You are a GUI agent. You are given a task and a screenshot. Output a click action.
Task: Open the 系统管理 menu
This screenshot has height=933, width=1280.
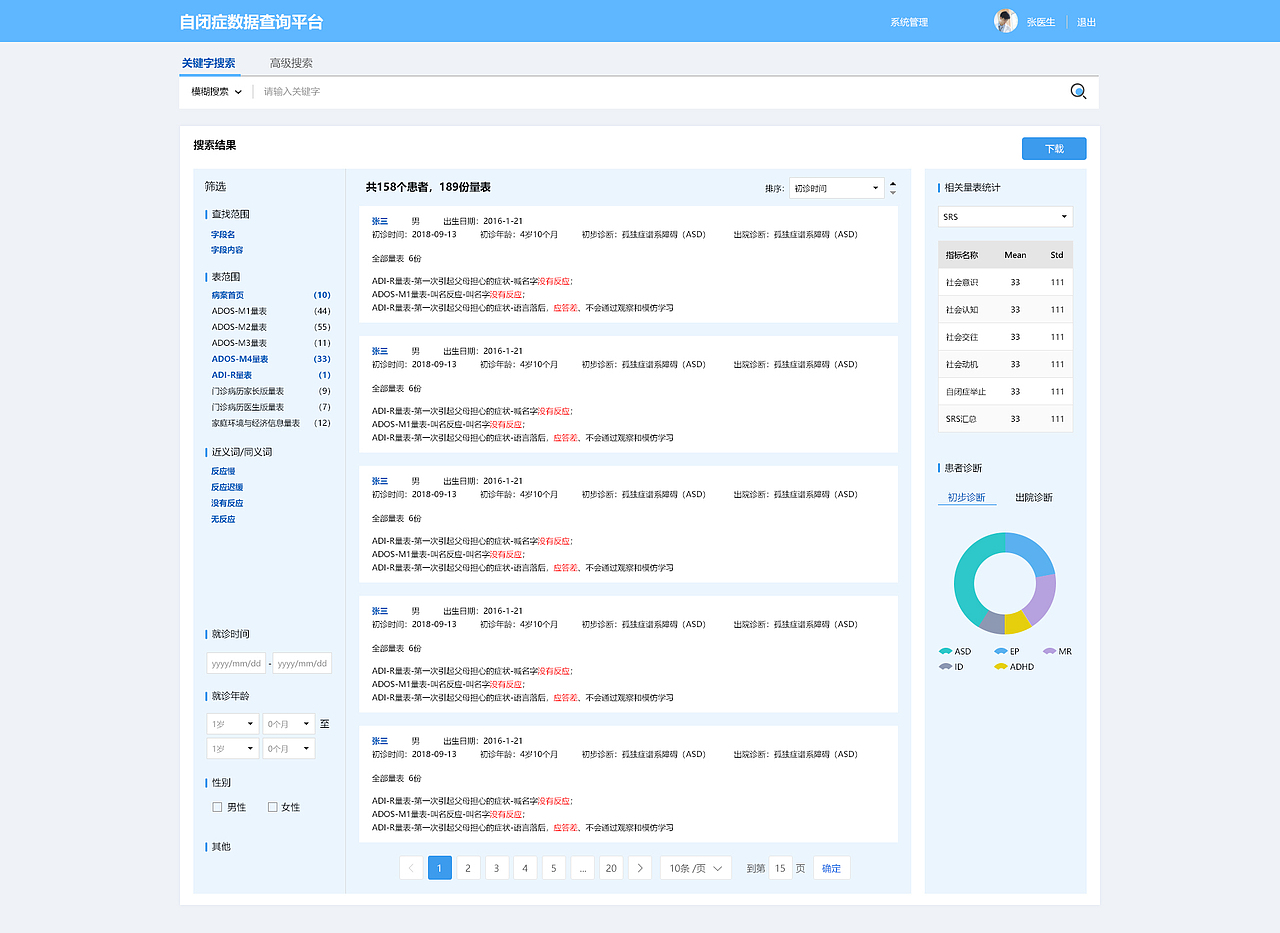pyautogui.click(x=909, y=22)
